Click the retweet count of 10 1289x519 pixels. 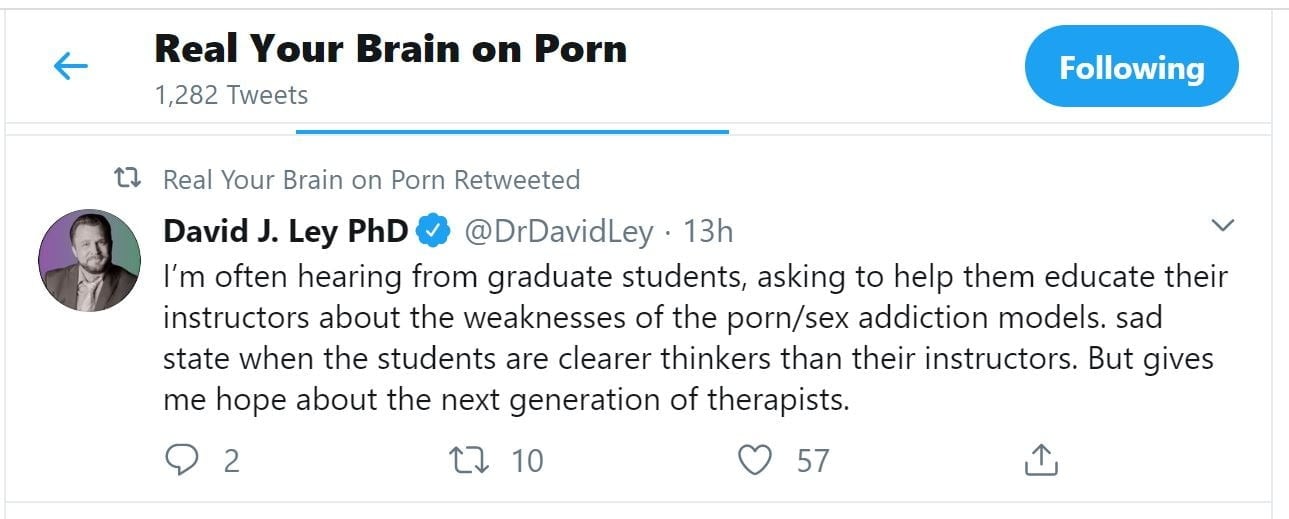[526, 460]
